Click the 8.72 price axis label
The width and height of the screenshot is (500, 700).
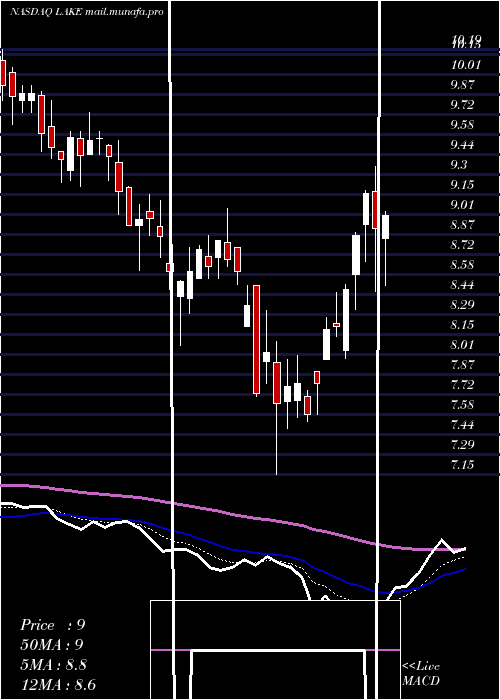[462, 245]
